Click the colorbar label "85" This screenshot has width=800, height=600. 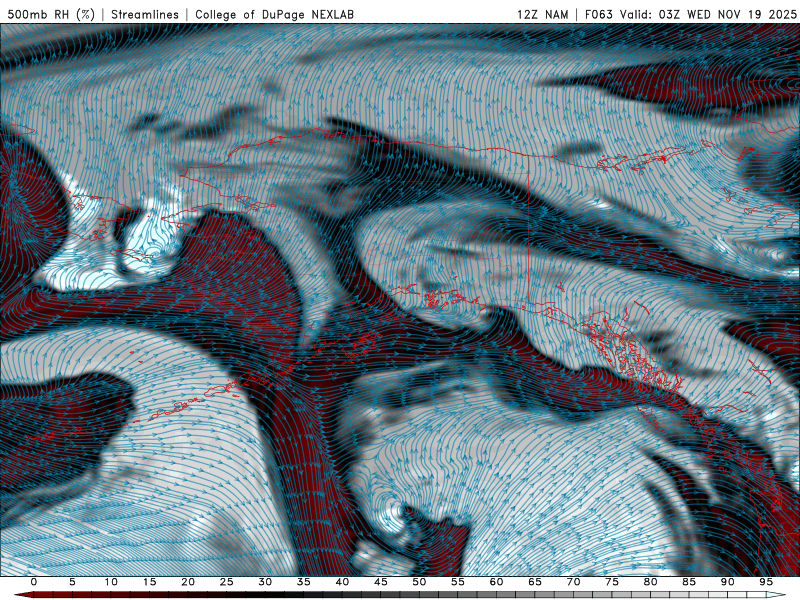tap(689, 582)
